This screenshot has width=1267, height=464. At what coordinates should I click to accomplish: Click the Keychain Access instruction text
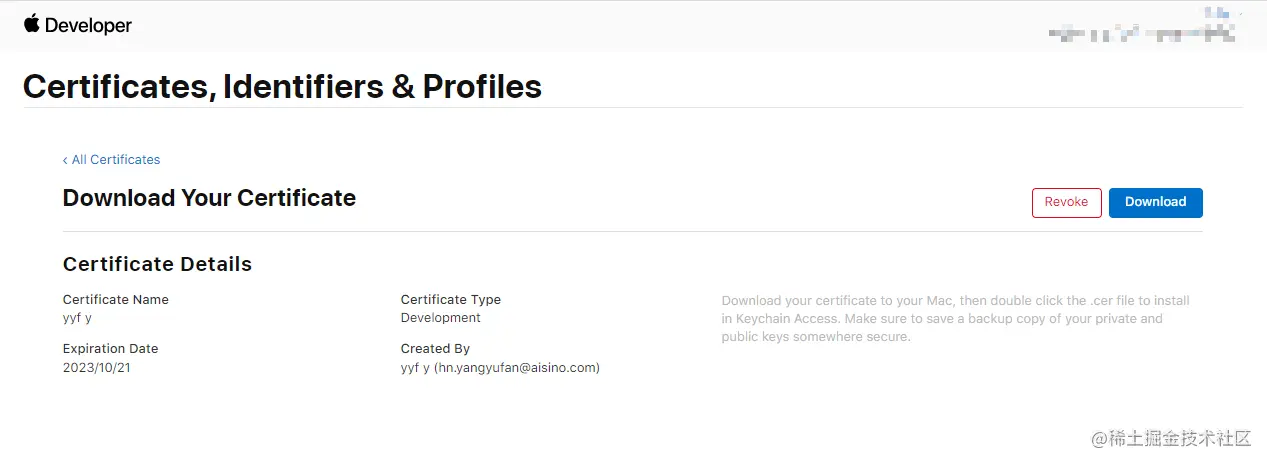pos(955,319)
